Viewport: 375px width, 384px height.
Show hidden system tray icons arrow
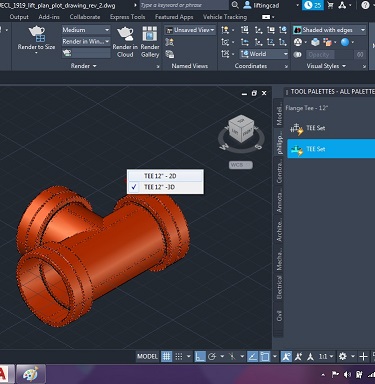(323, 375)
